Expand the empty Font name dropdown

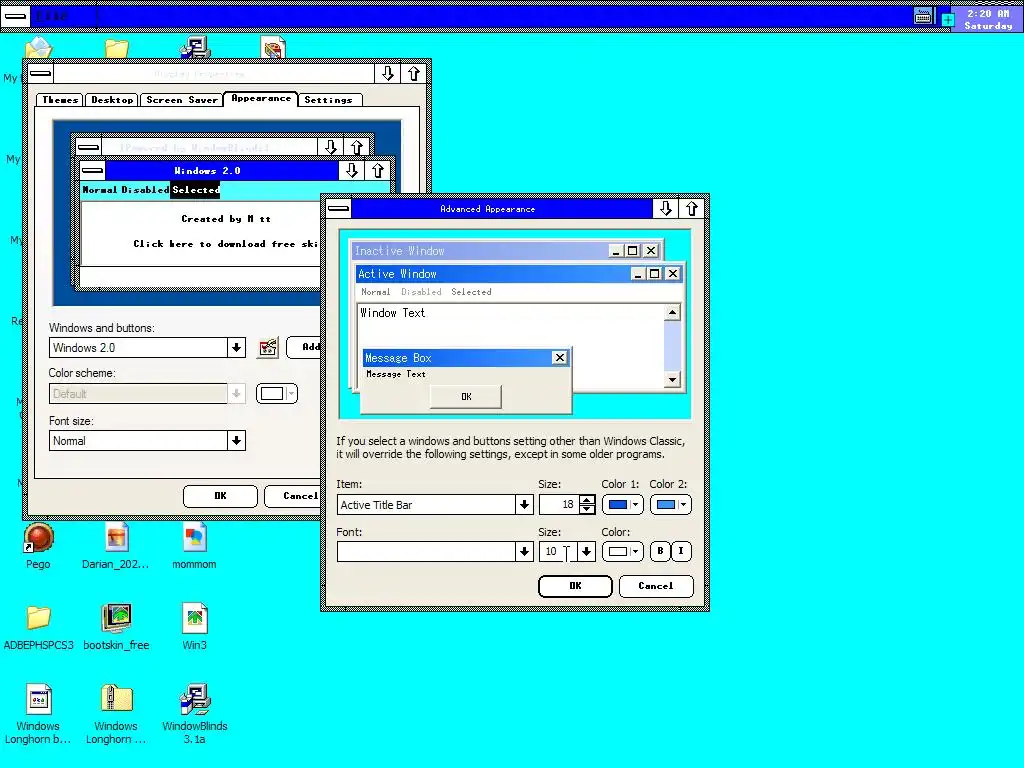coord(524,552)
